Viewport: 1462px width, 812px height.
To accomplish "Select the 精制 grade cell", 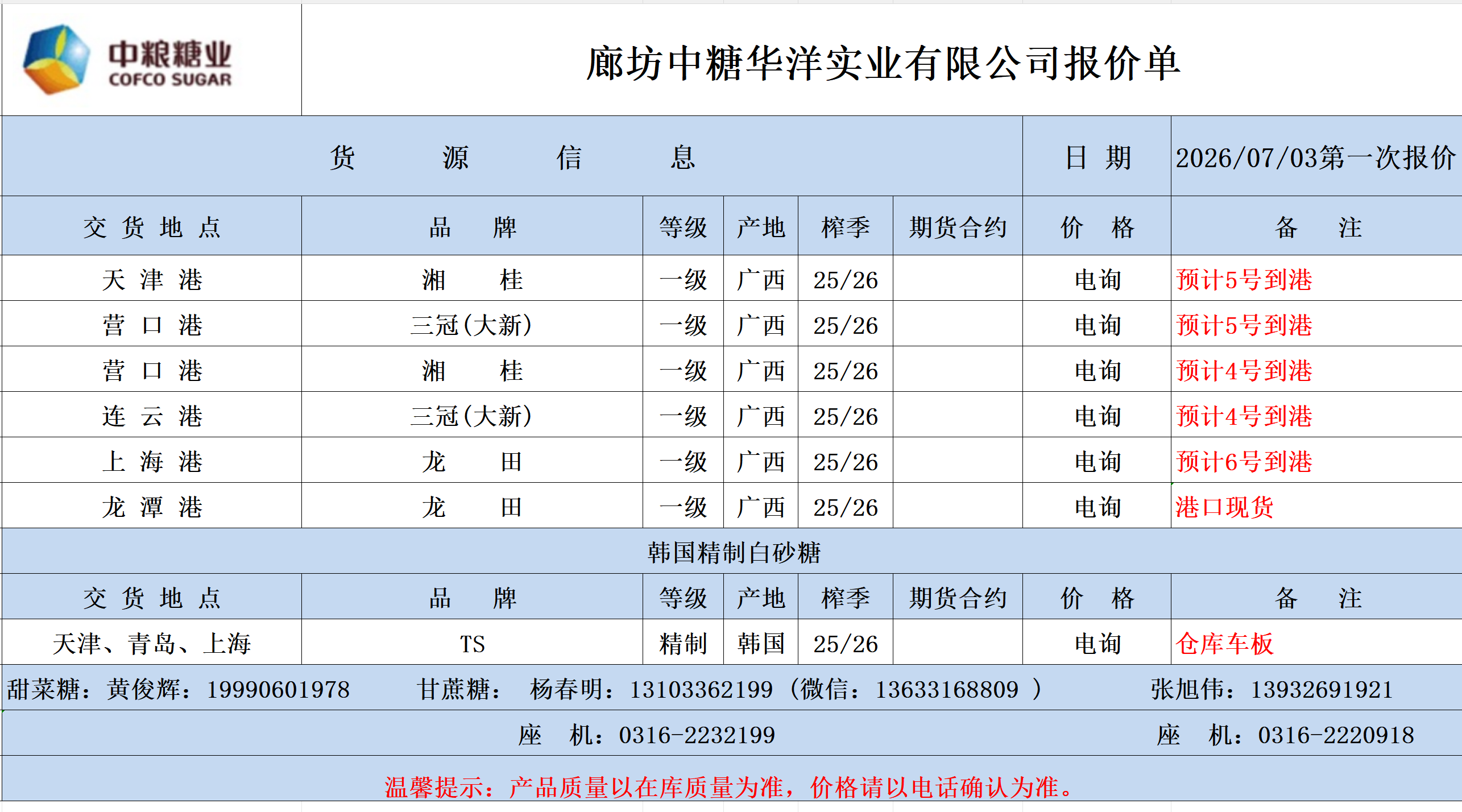I will coord(683,643).
